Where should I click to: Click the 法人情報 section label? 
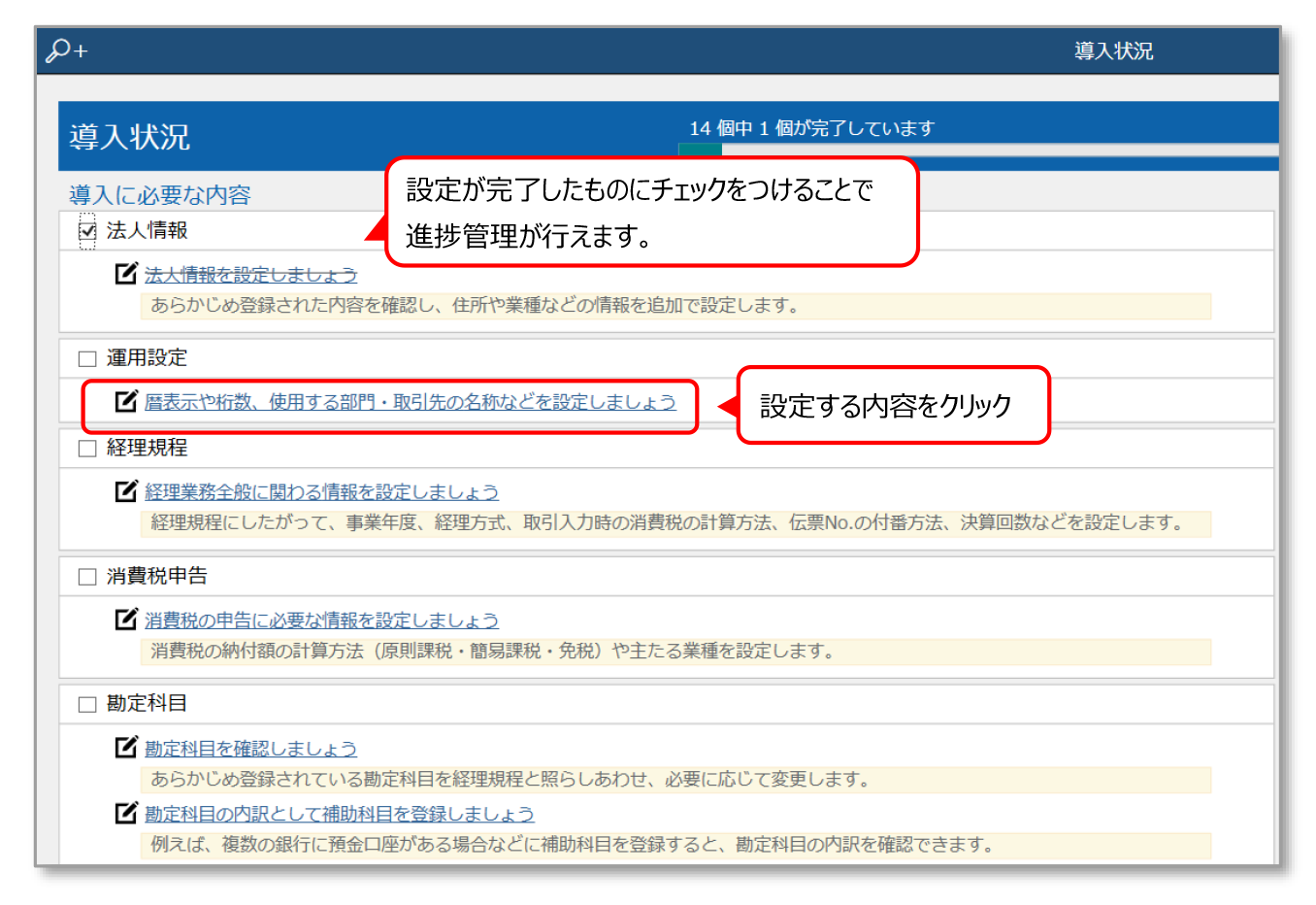pos(147,230)
